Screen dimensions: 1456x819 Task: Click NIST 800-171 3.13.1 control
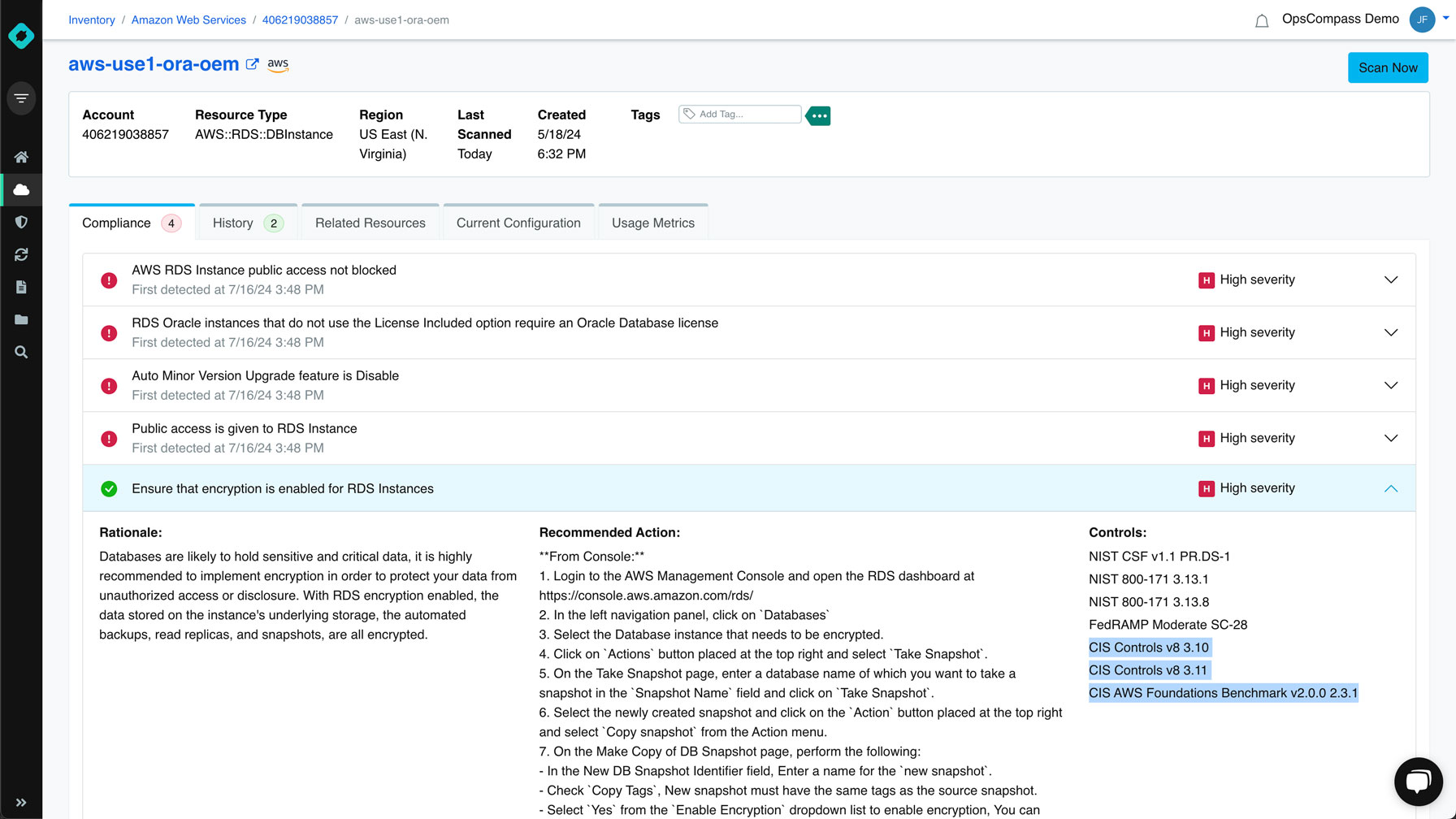tap(1149, 579)
